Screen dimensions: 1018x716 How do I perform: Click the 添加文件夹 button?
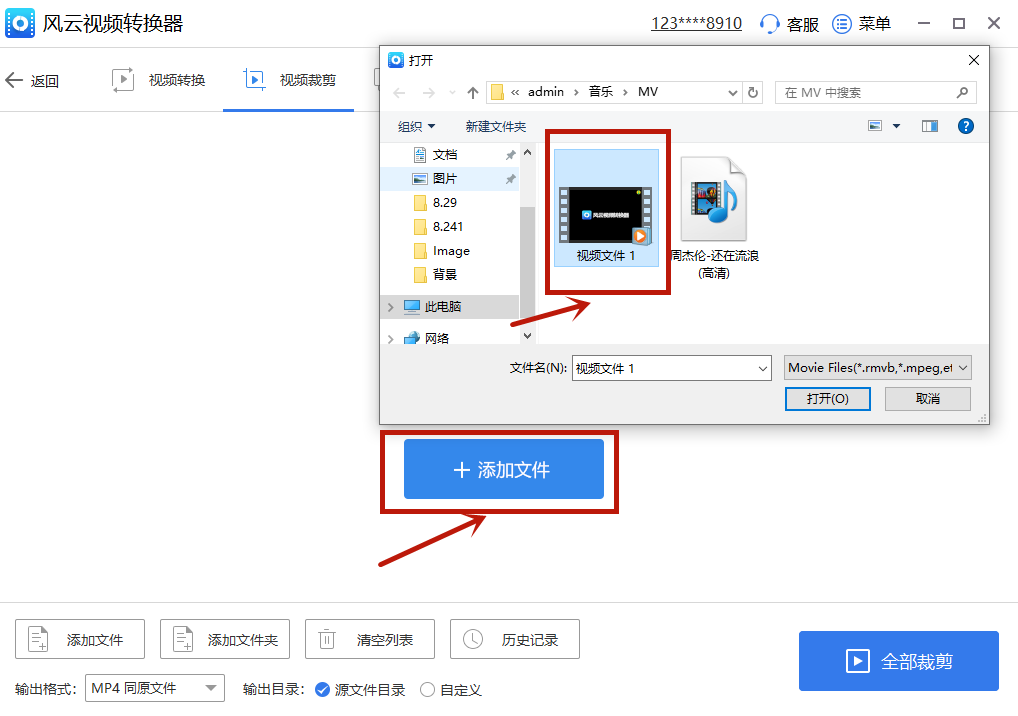[225, 639]
